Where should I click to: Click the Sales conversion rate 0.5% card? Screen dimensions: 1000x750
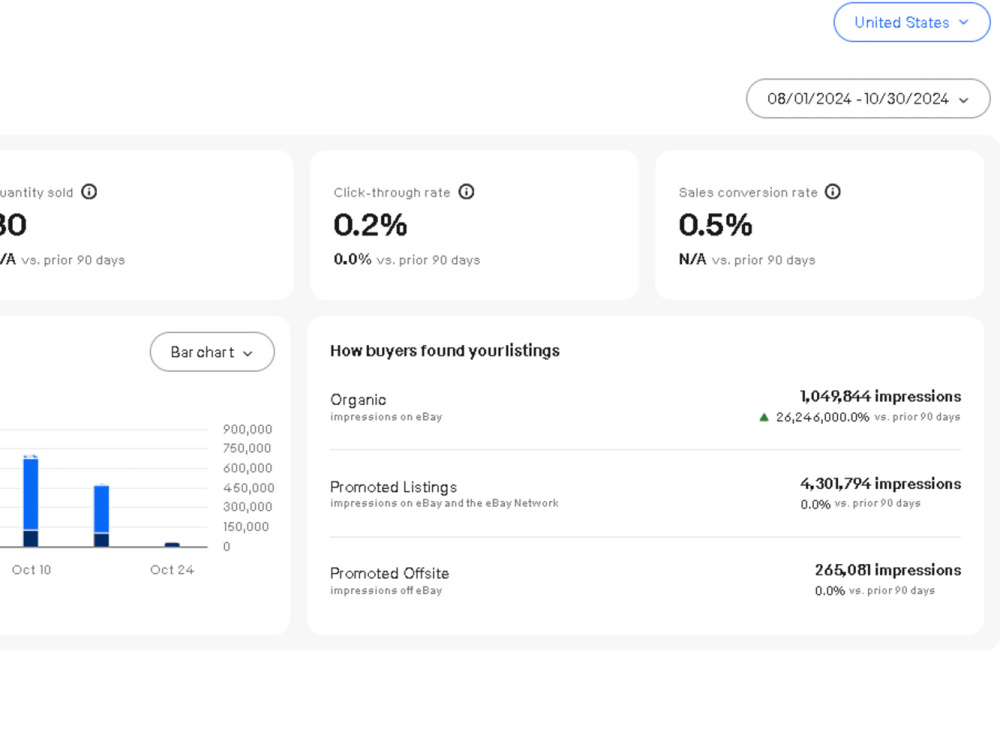(820, 225)
